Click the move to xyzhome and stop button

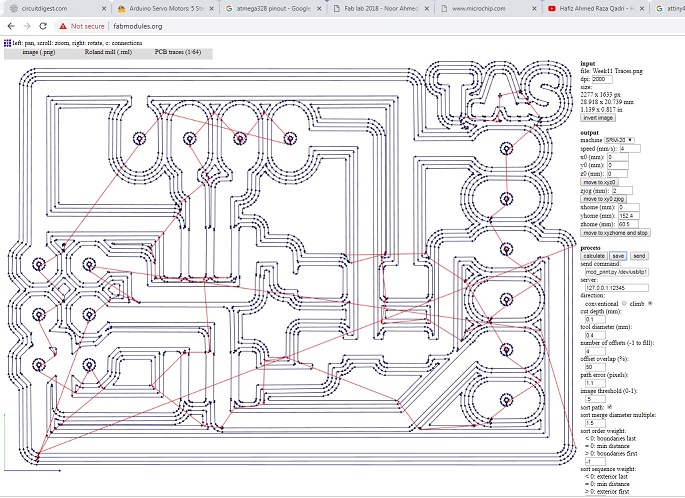pyautogui.click(x=615, y=233)
